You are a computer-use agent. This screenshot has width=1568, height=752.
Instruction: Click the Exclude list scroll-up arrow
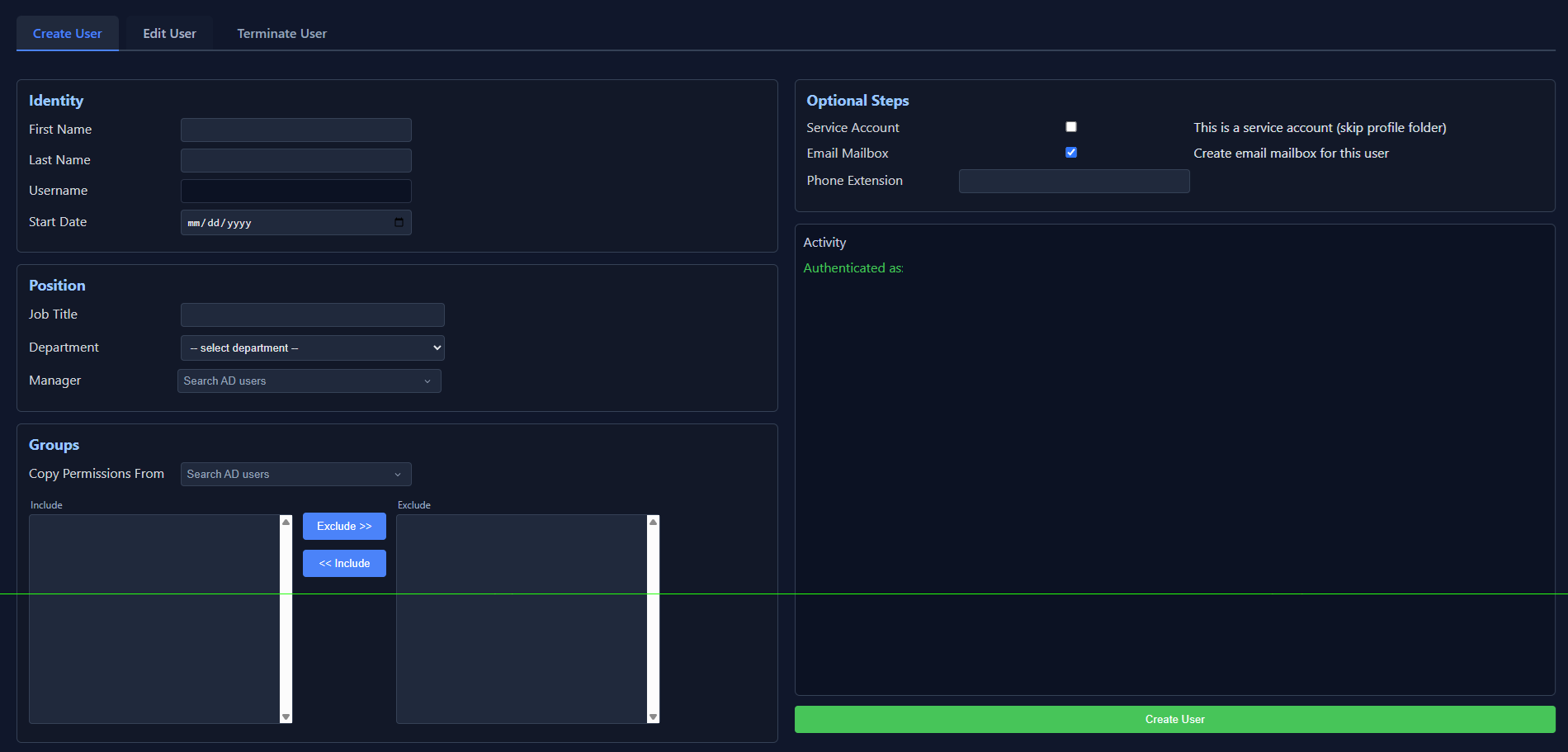pos(654,522)
